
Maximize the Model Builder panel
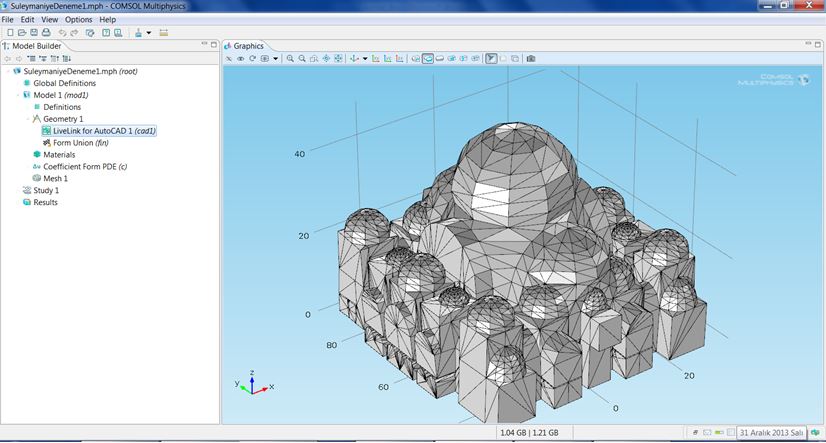(x=213, y=44)
